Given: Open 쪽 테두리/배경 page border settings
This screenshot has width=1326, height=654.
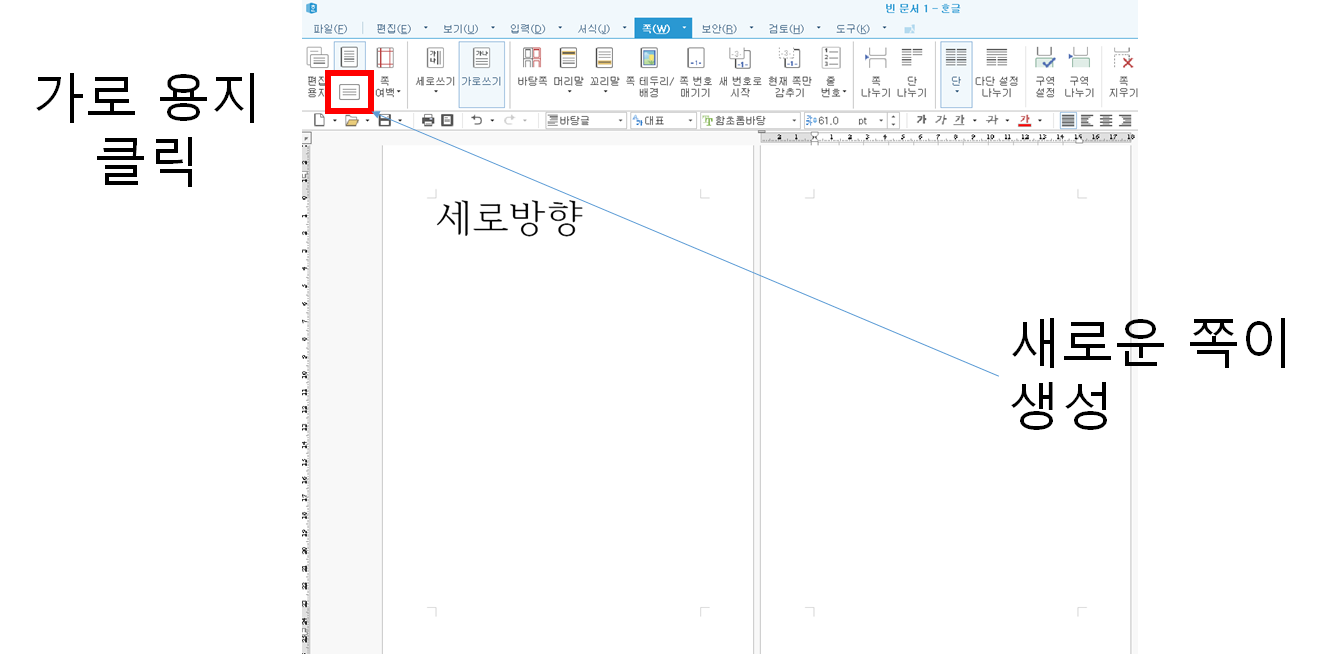Looking at the screenshot, I should tap(648, 58).
